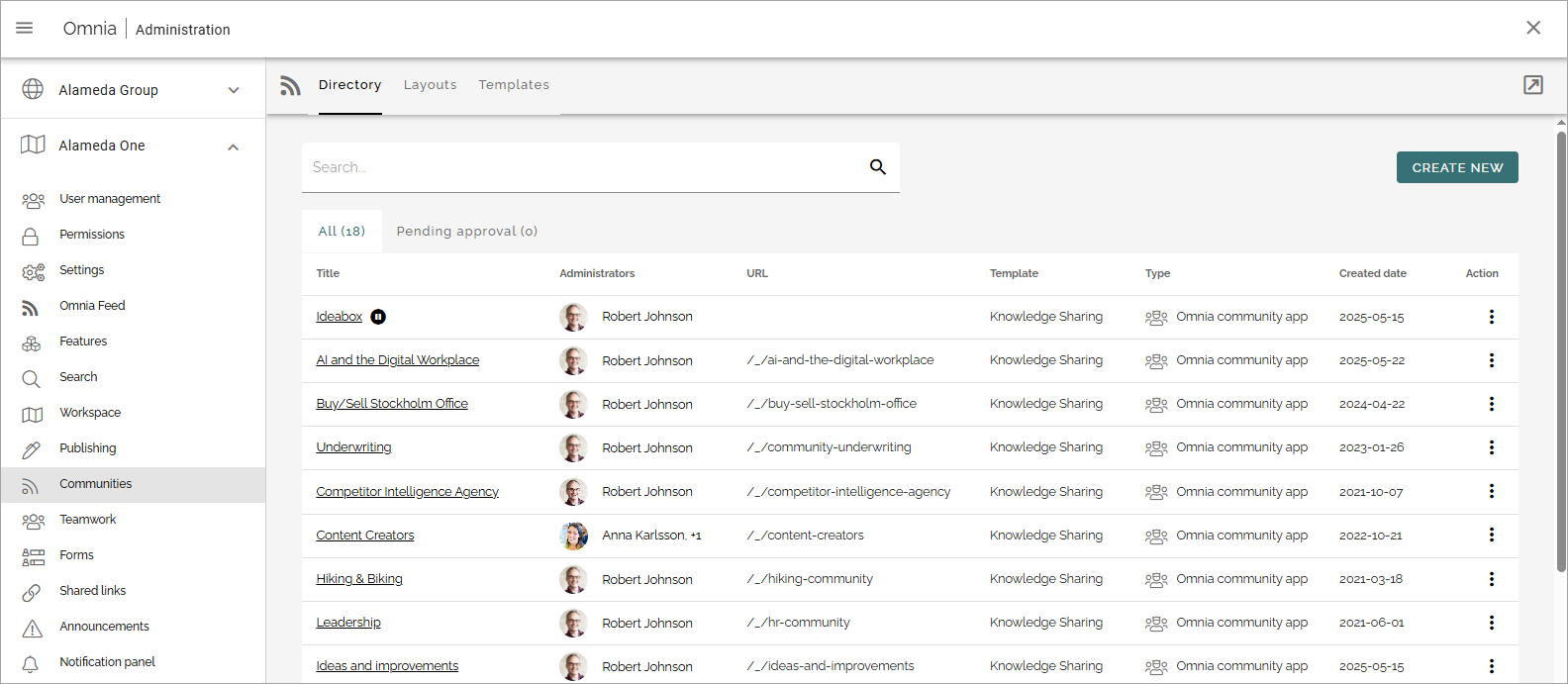Switch to the Layouts tab
Image resolution: width=1568 pixels, height=684 pixels.
tap(431, 85)
